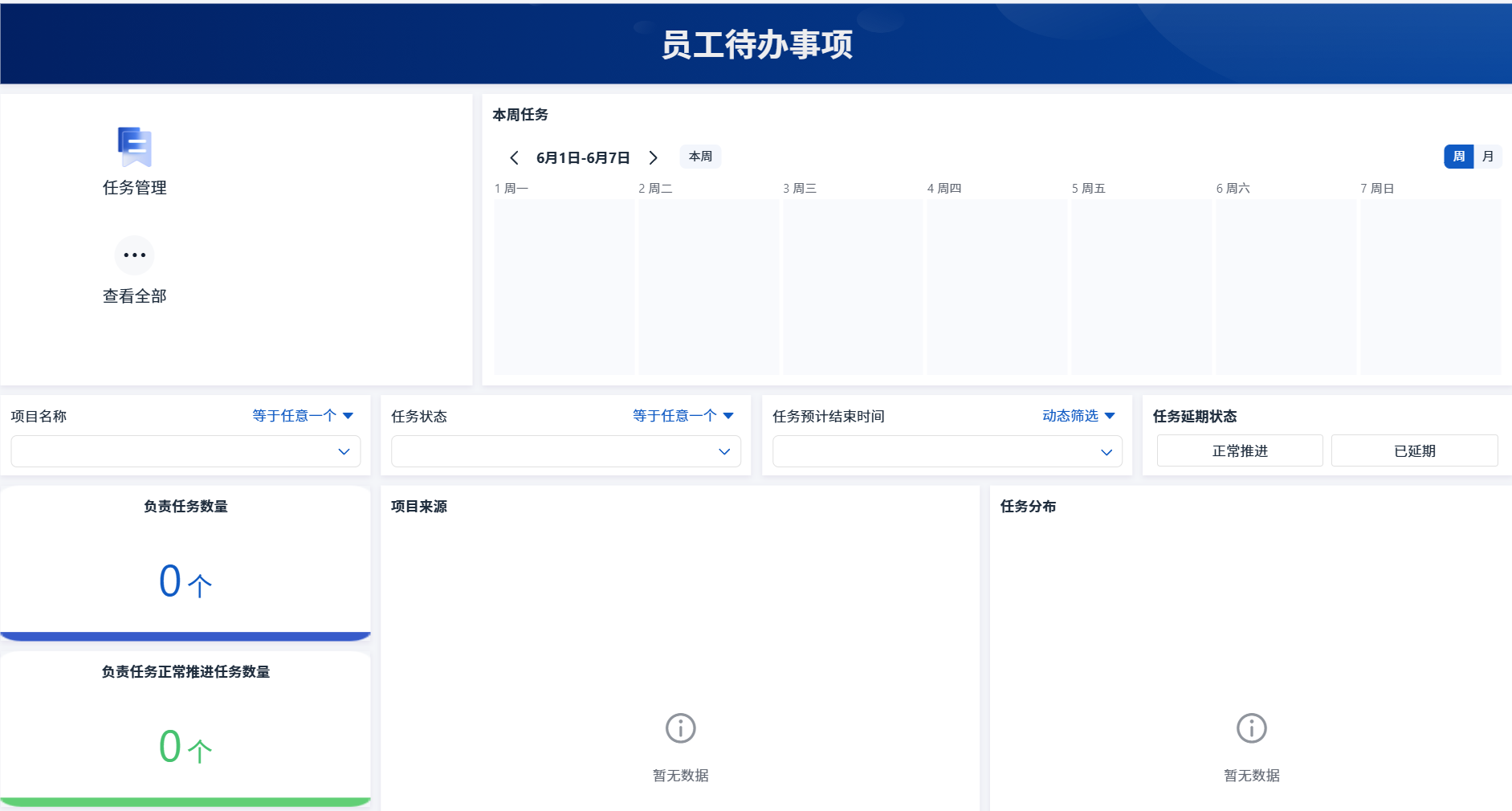Click 暂无数据 text in 项目来源 panel
This screenshot has height=811, width=1512.
click(x=681, y=776)
